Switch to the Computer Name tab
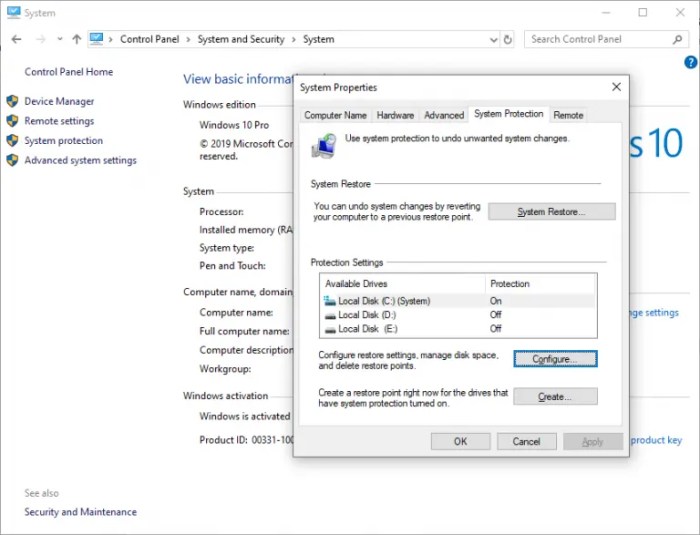The width and height of the screenshot is (700, 535). click(x=335, y=115)
